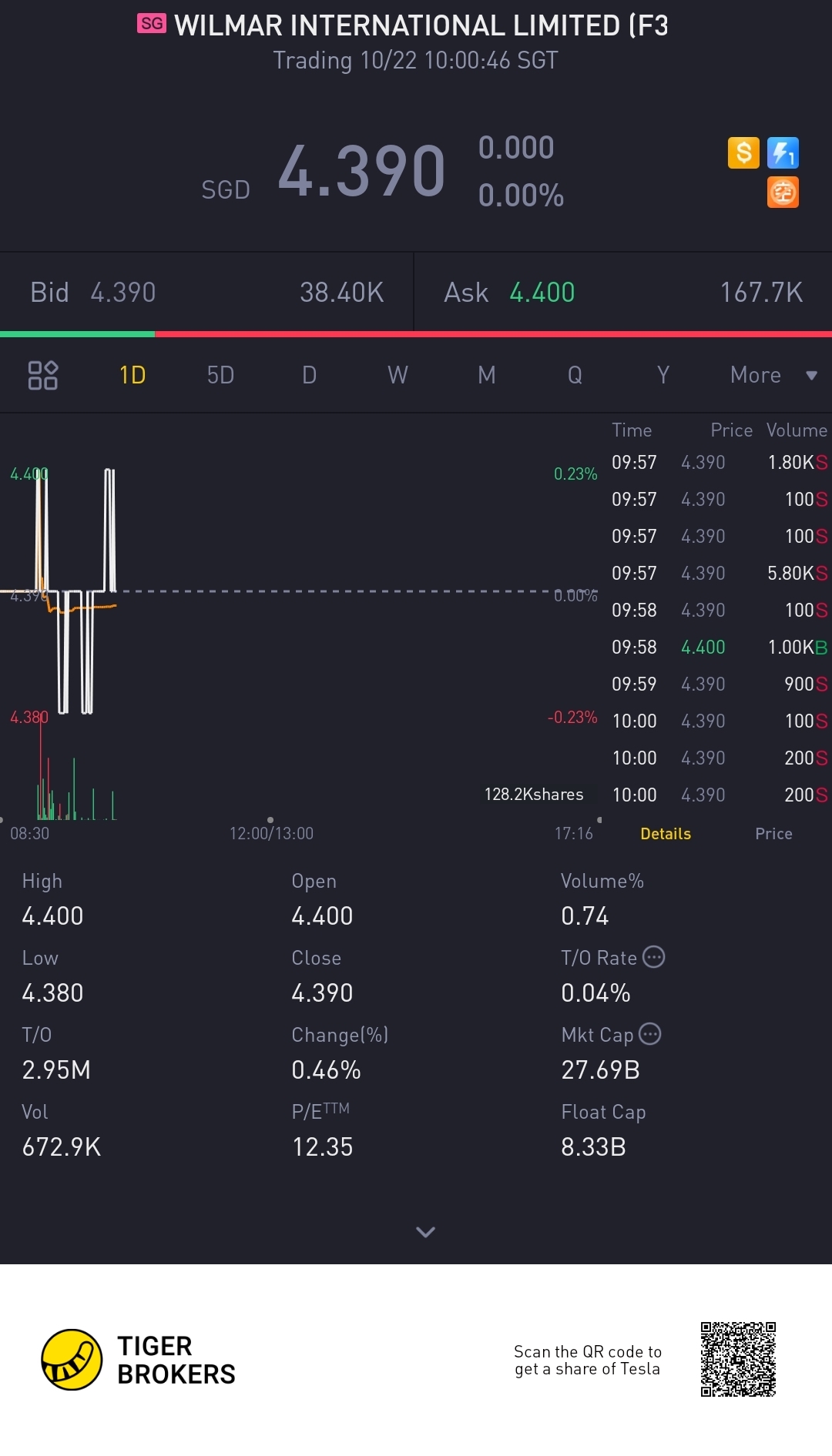Expand more stock stats with chevron
Screen dimensions: 832x1456
tap(425, 1232)
